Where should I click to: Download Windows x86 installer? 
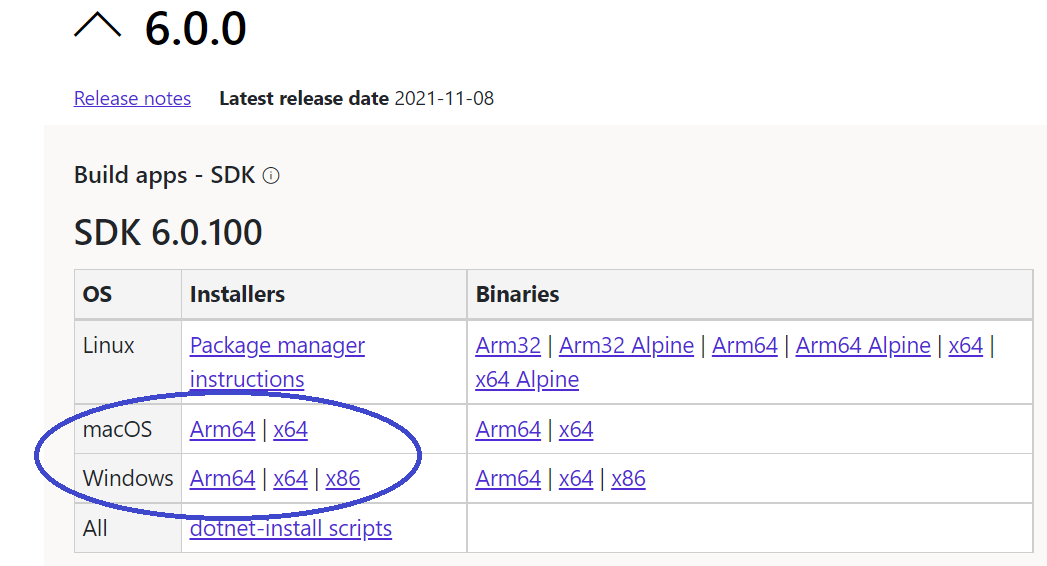pyautogui.click(x=343, y=479)
